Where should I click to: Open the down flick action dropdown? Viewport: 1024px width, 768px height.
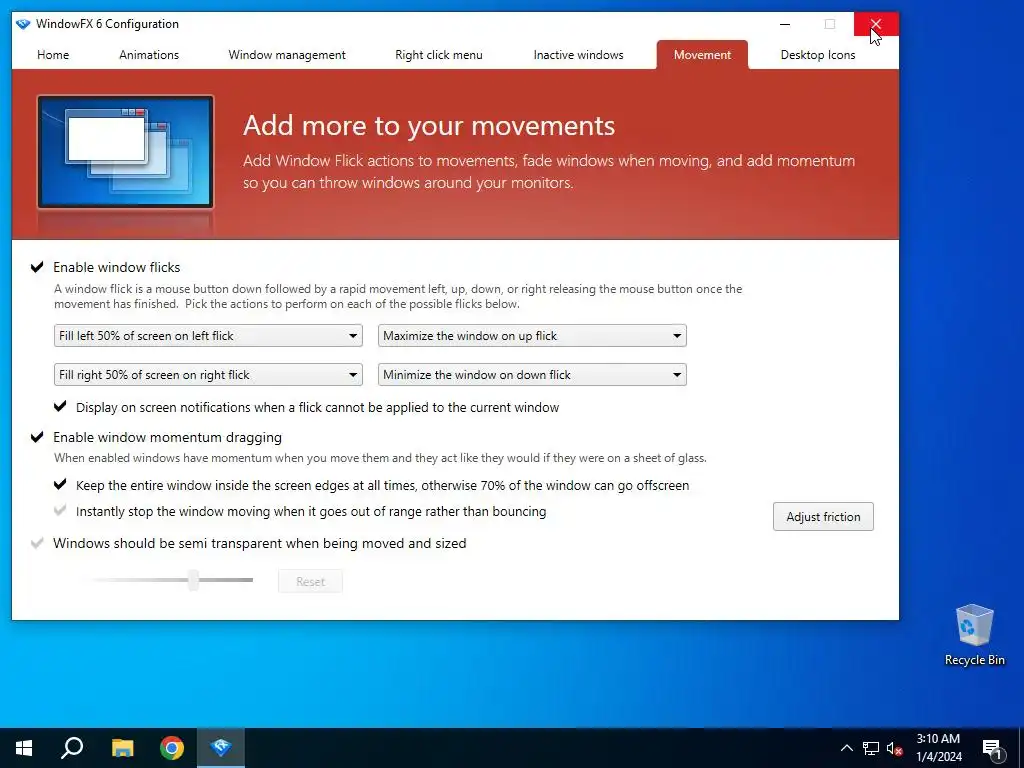(x=532, y=375)
